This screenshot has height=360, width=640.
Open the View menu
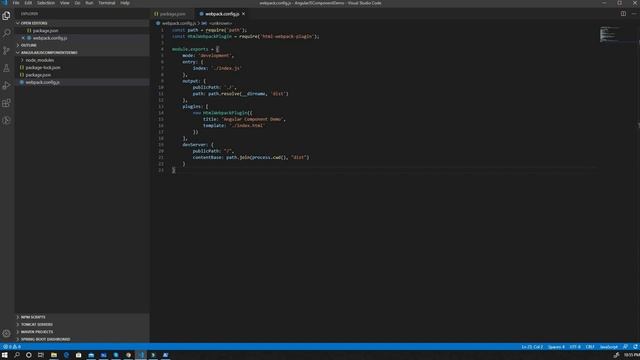point(64,3)
